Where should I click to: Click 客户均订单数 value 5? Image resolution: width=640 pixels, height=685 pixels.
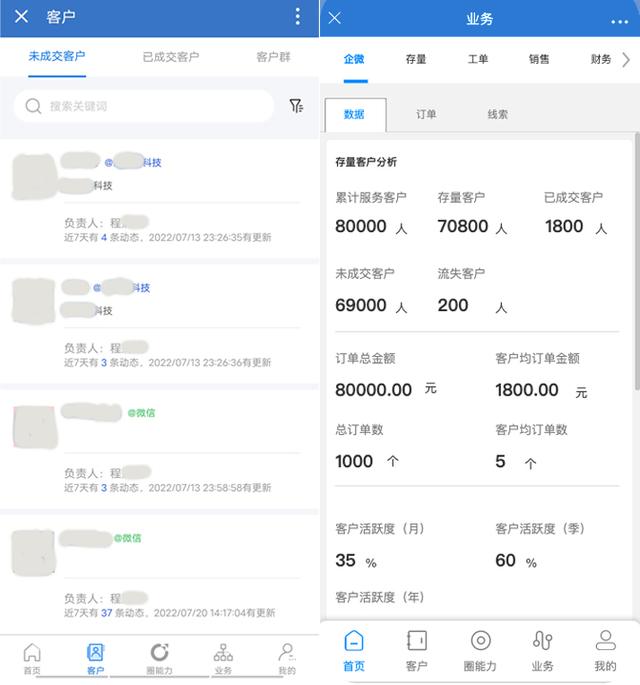click(x=500, y=461)
